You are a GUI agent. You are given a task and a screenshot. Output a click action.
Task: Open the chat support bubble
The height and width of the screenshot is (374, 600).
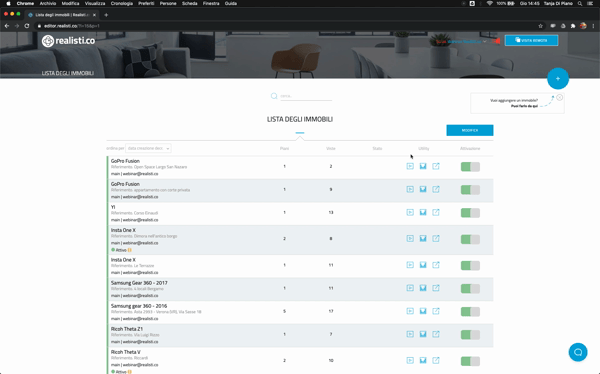[x=578, y=352]
